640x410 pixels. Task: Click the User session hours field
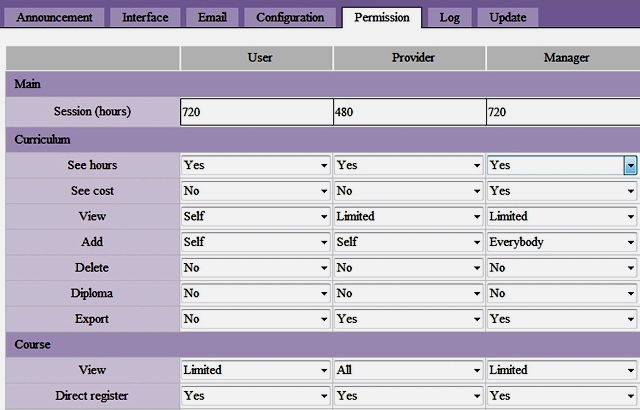click(x=256, y=113)
